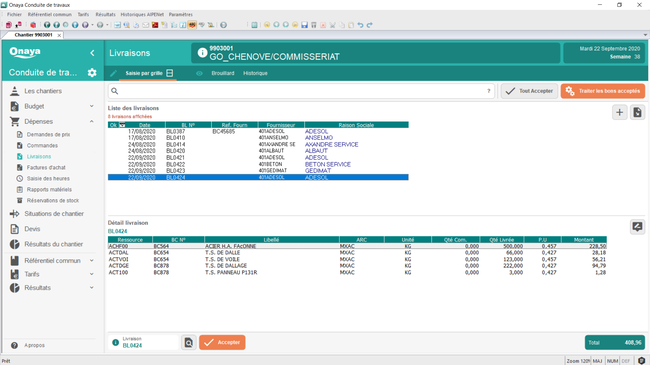
Task: Expand the Tarifs sidebar chevron
Action: (92, 274)
